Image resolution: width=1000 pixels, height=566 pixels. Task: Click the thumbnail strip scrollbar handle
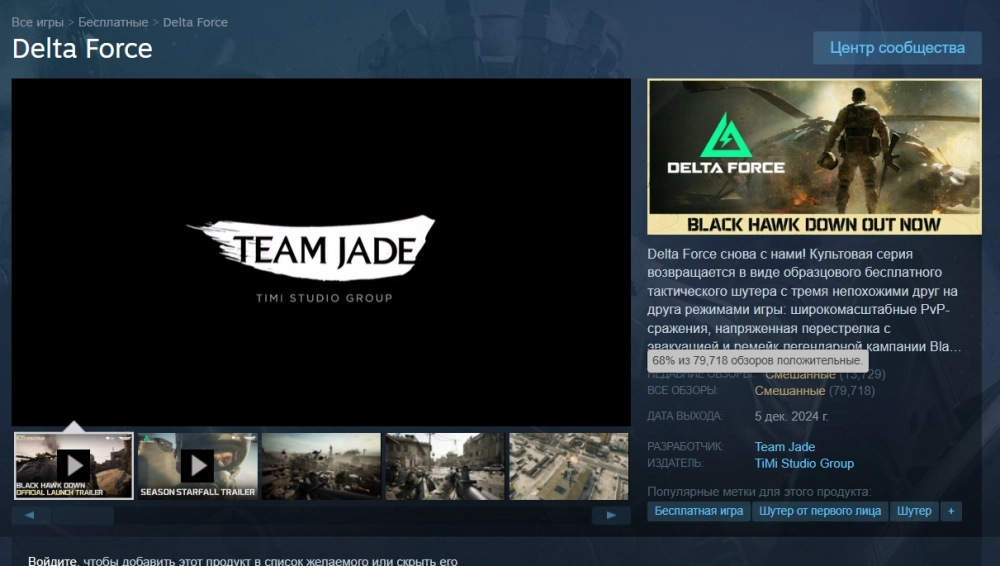[x=82, y=515]
